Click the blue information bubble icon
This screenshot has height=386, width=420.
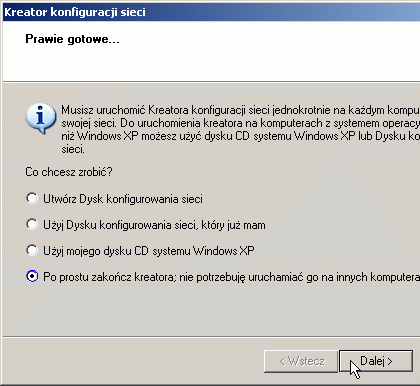(40, 118)
